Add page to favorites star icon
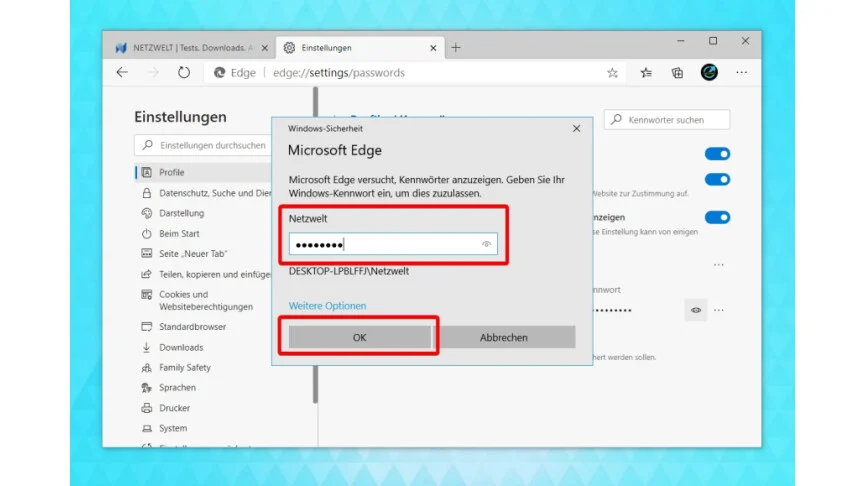The height and width of the screenshot is (486, 864). [x=612, y=73]
